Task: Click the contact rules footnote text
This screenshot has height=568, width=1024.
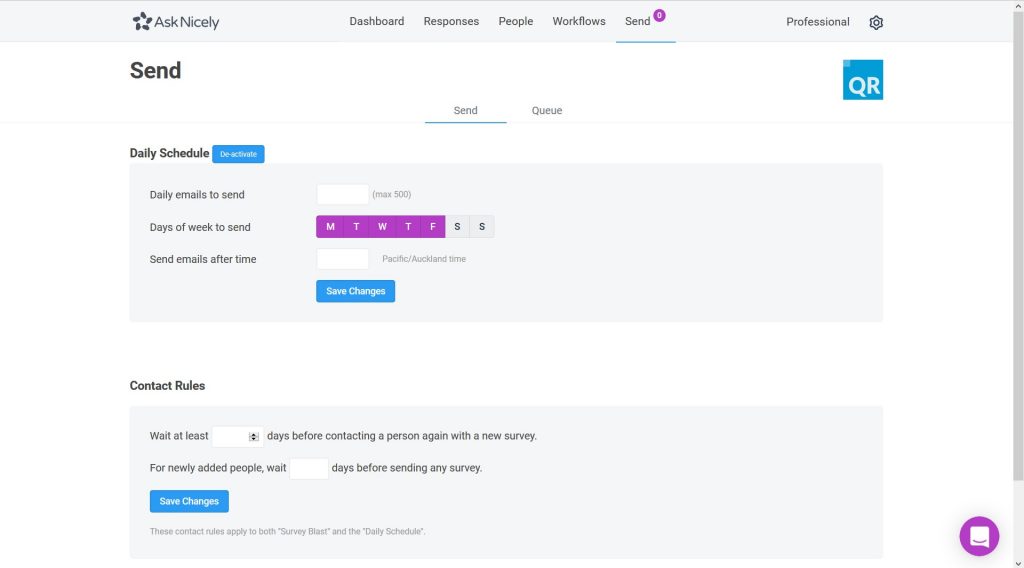Action: coord(287,531)
